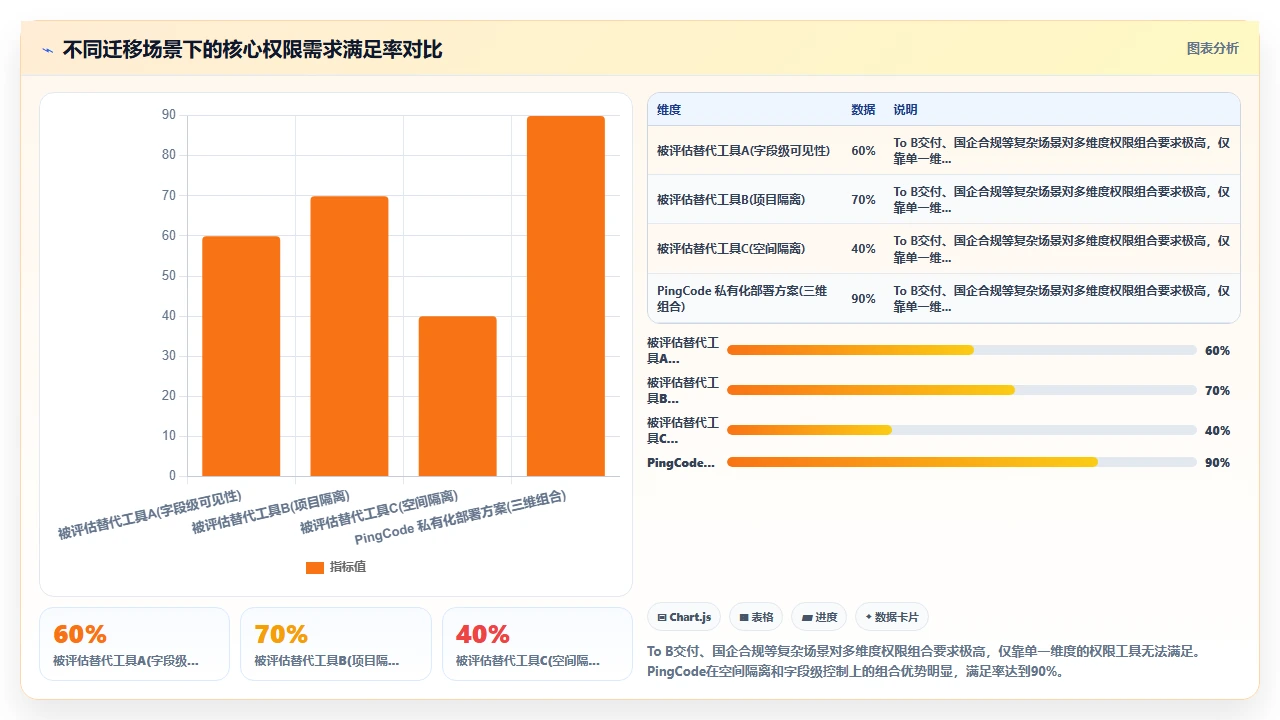
Task: Click the 70% progress bar for 工具B
Action: (962, 390)
